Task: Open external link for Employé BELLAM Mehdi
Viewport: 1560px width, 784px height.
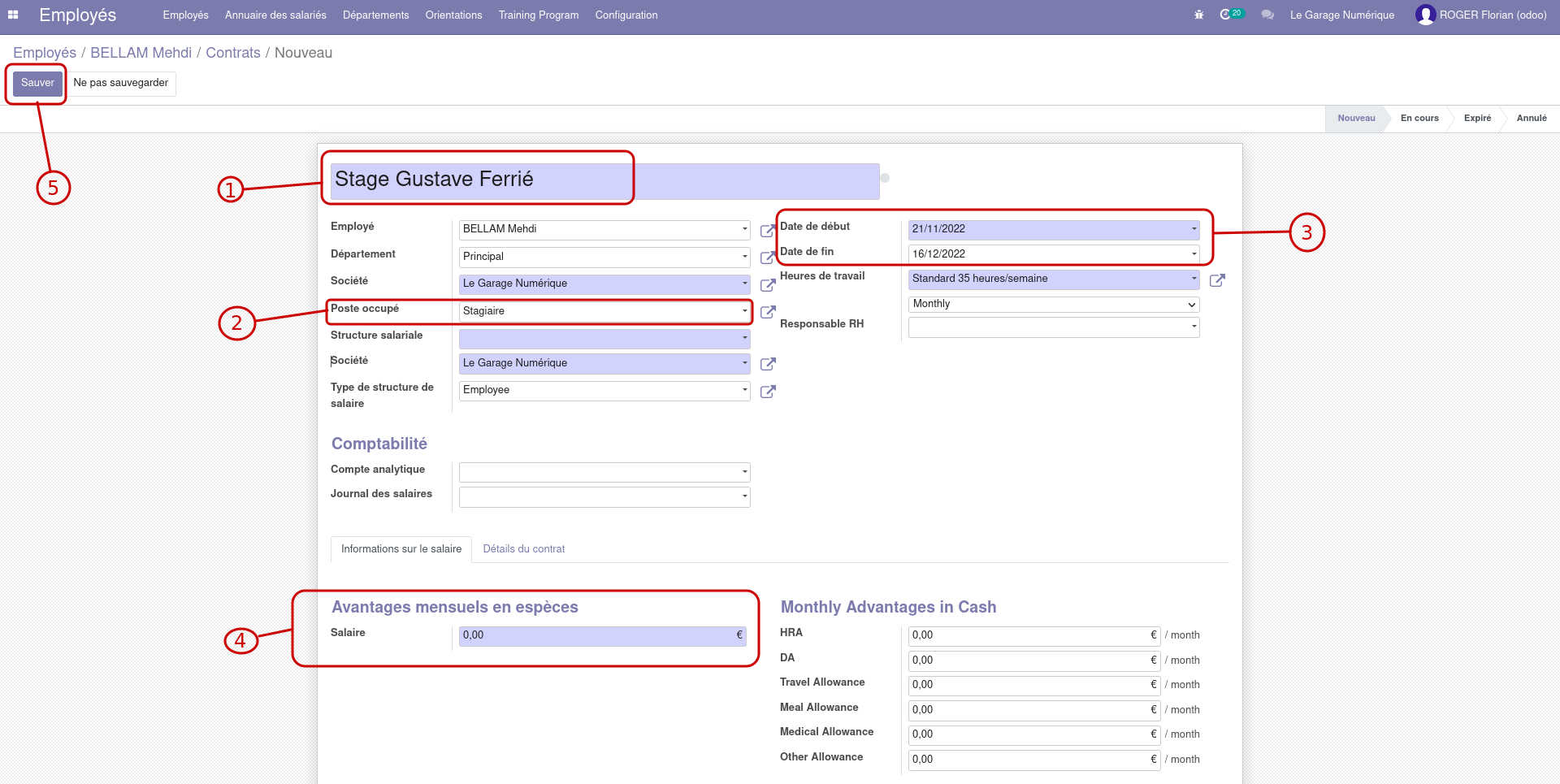Action: (x=767, y=231)
